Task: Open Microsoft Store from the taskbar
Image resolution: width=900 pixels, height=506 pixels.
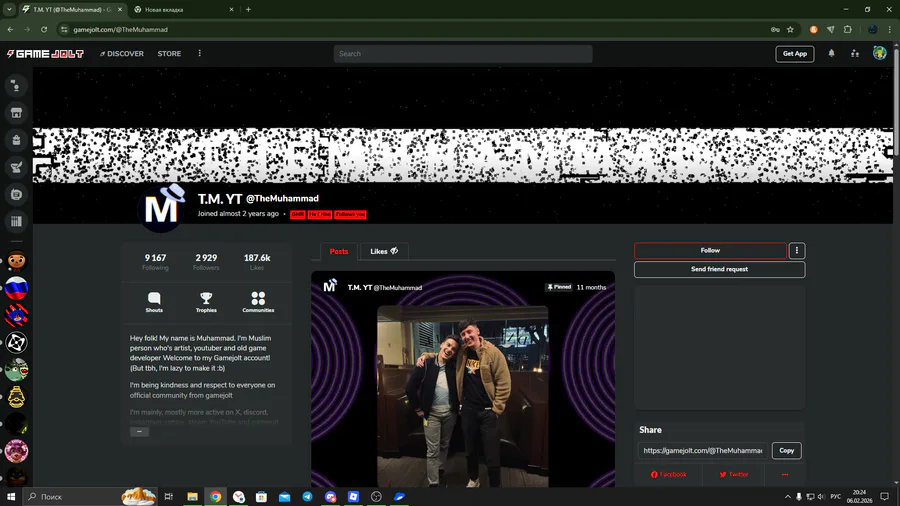Action: tap(261, 496)
